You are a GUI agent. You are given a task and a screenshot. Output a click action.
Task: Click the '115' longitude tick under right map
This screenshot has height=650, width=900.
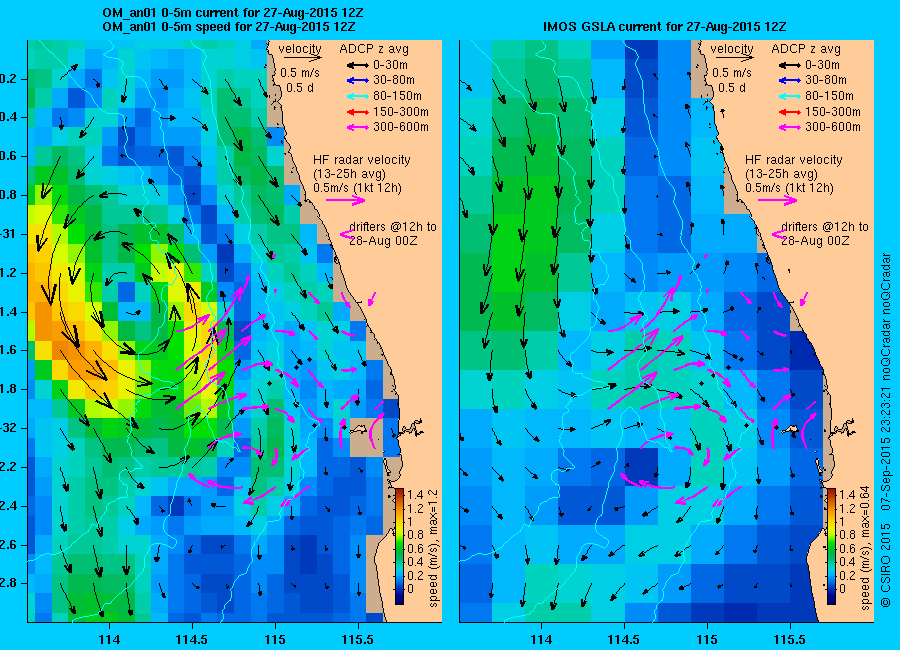click(707, 639)
